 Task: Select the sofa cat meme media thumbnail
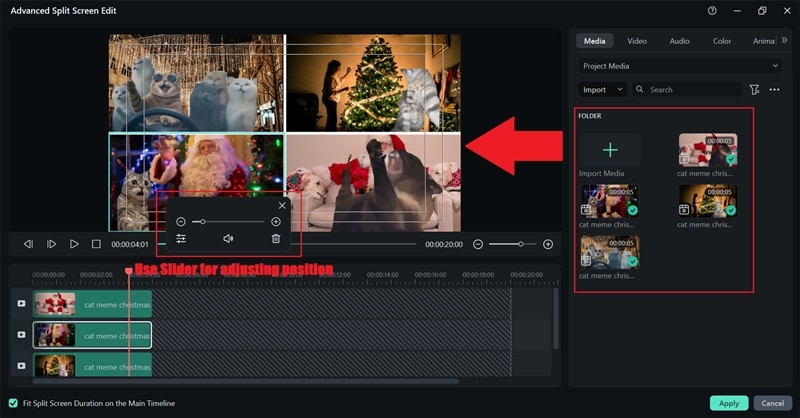708,150
